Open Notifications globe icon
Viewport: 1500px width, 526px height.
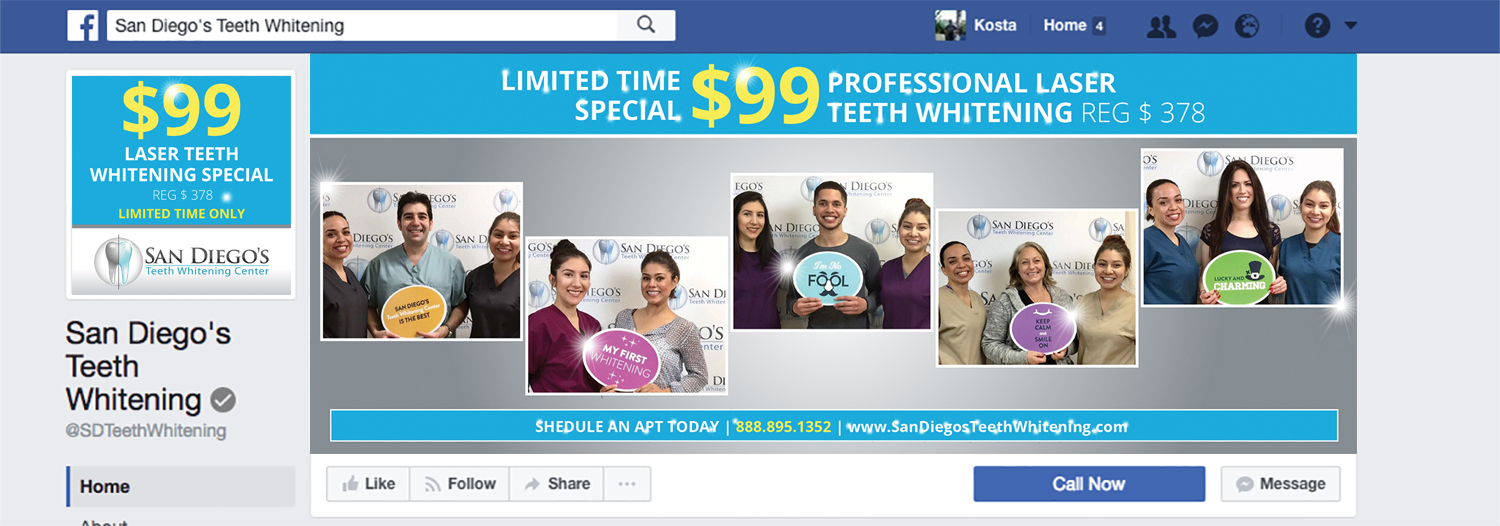coord(1247,26)
